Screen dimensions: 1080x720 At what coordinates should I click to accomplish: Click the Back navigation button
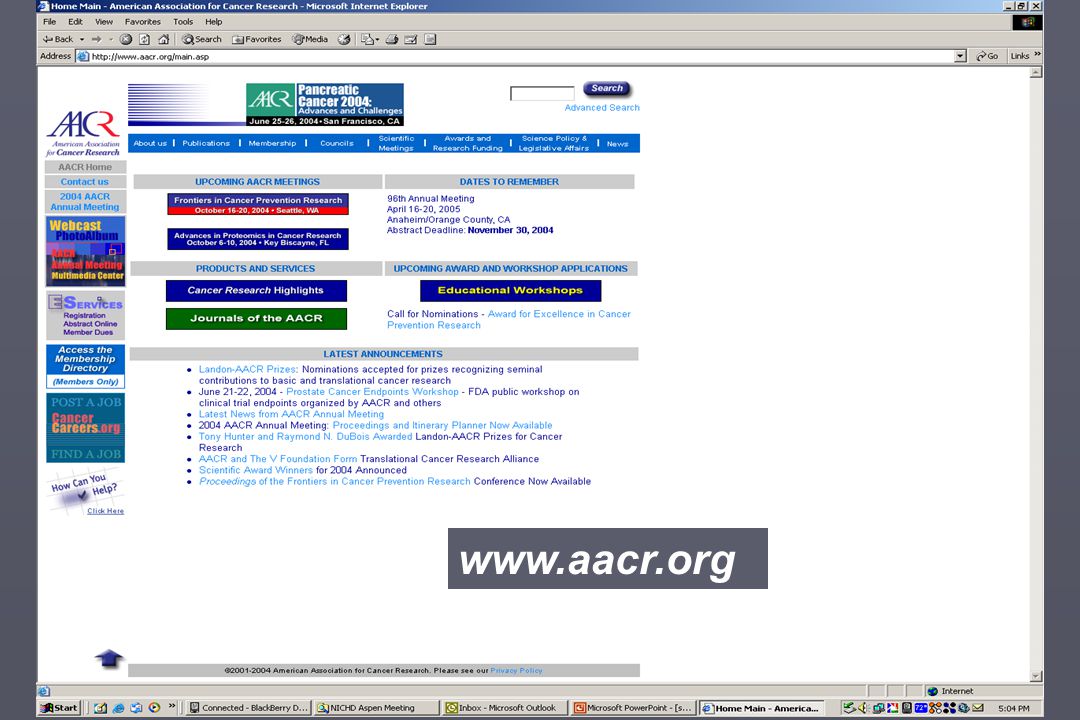58,39
